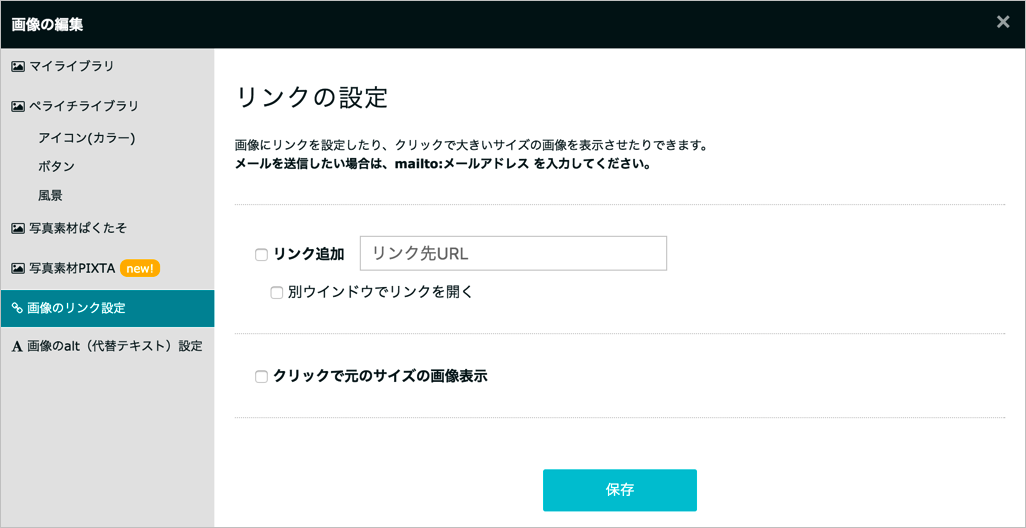The width and height of the screenshot is (1026, 528).
Task: Switch to 画像のalt（代替テキスト）設定
Action: coord(107,347)
